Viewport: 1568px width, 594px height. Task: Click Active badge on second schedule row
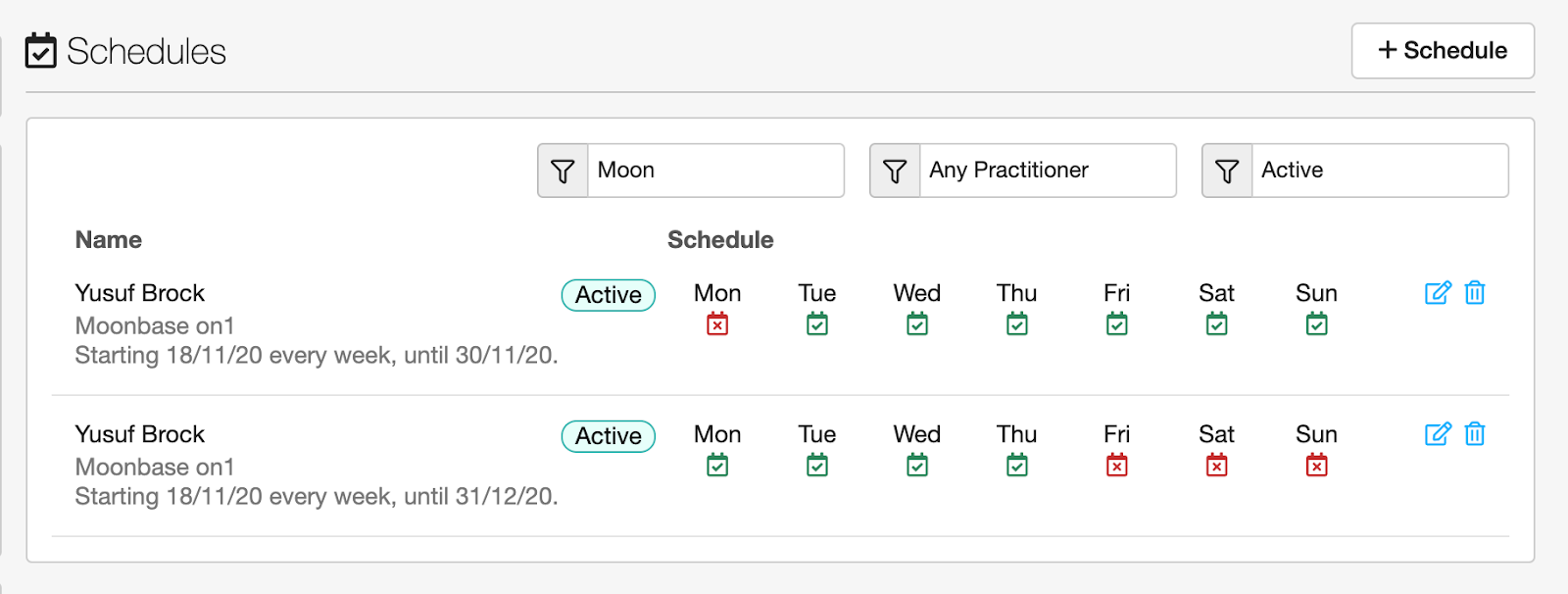coord(608,436)
